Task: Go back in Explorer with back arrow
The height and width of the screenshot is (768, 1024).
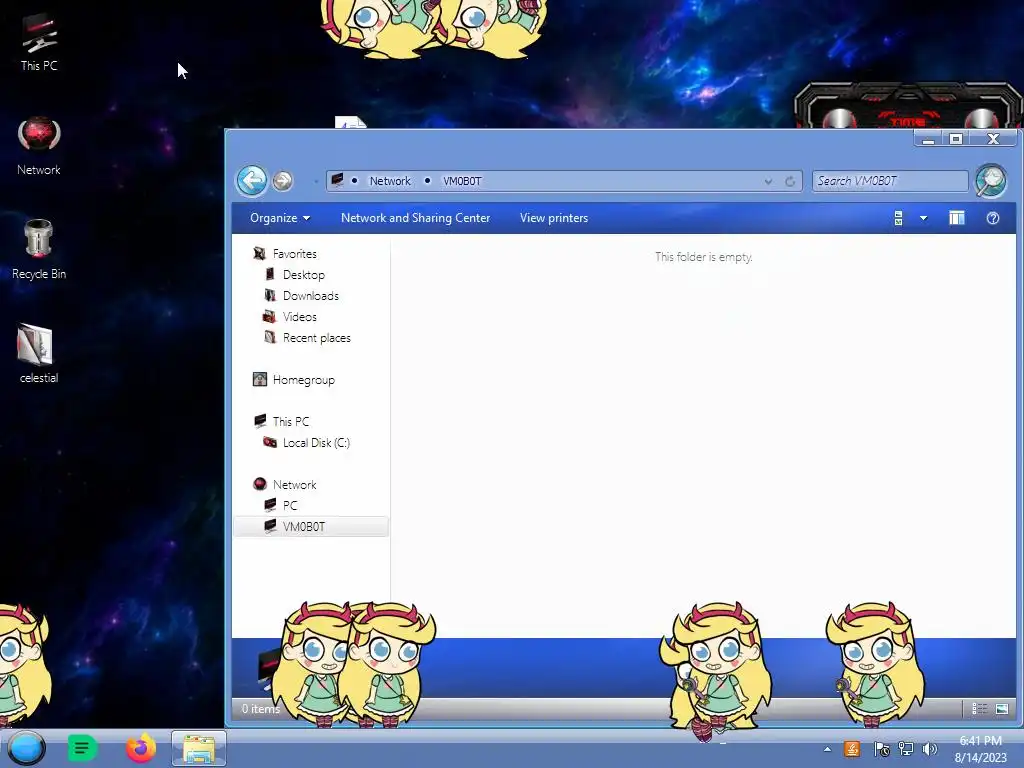Action: [x=251, y=180]
